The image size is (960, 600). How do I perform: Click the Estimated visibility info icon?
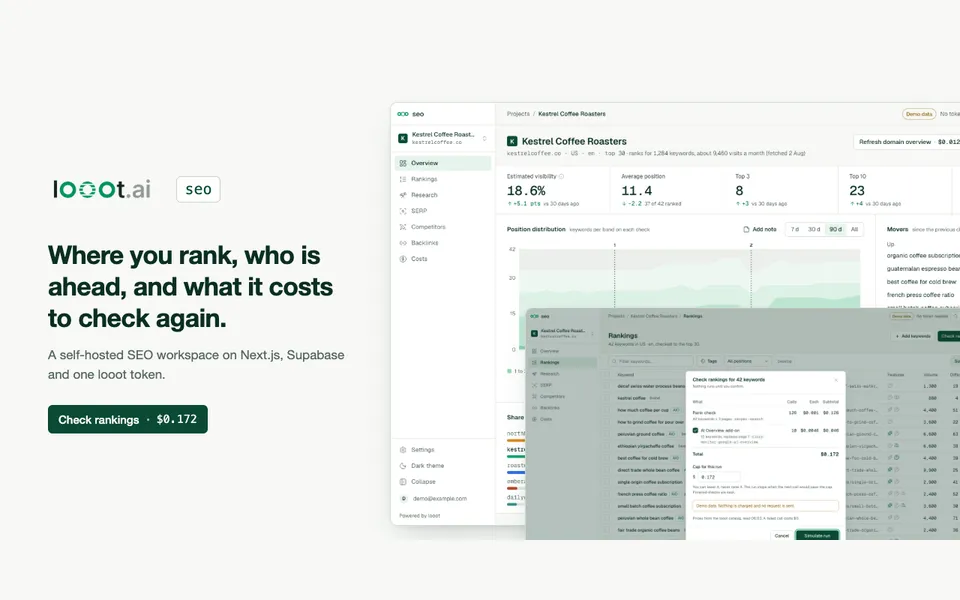point(561,176)
